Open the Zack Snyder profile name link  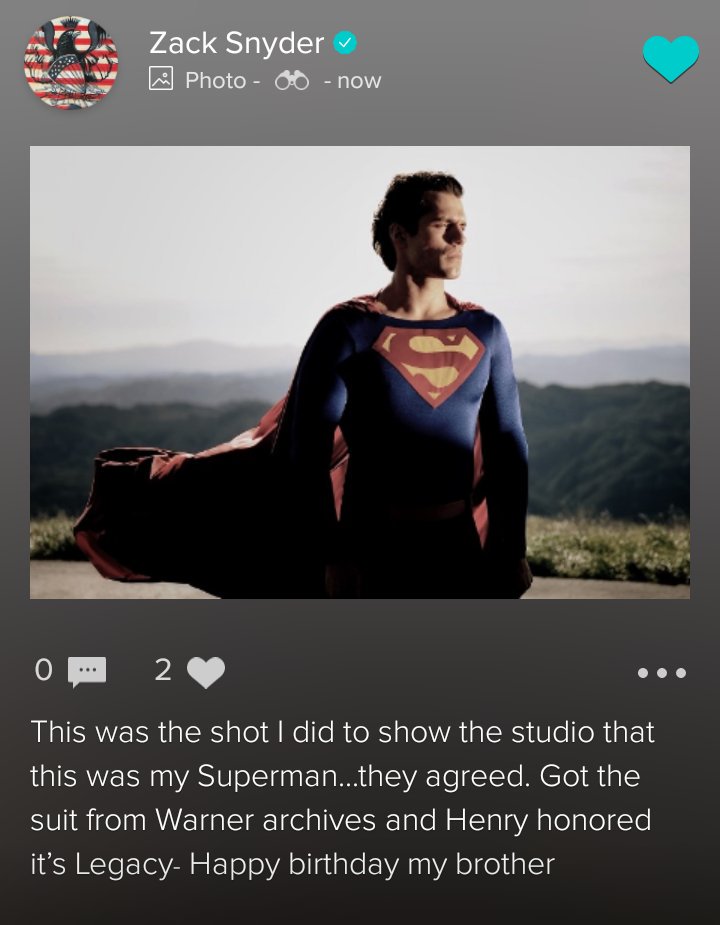(x=237, y=43)
